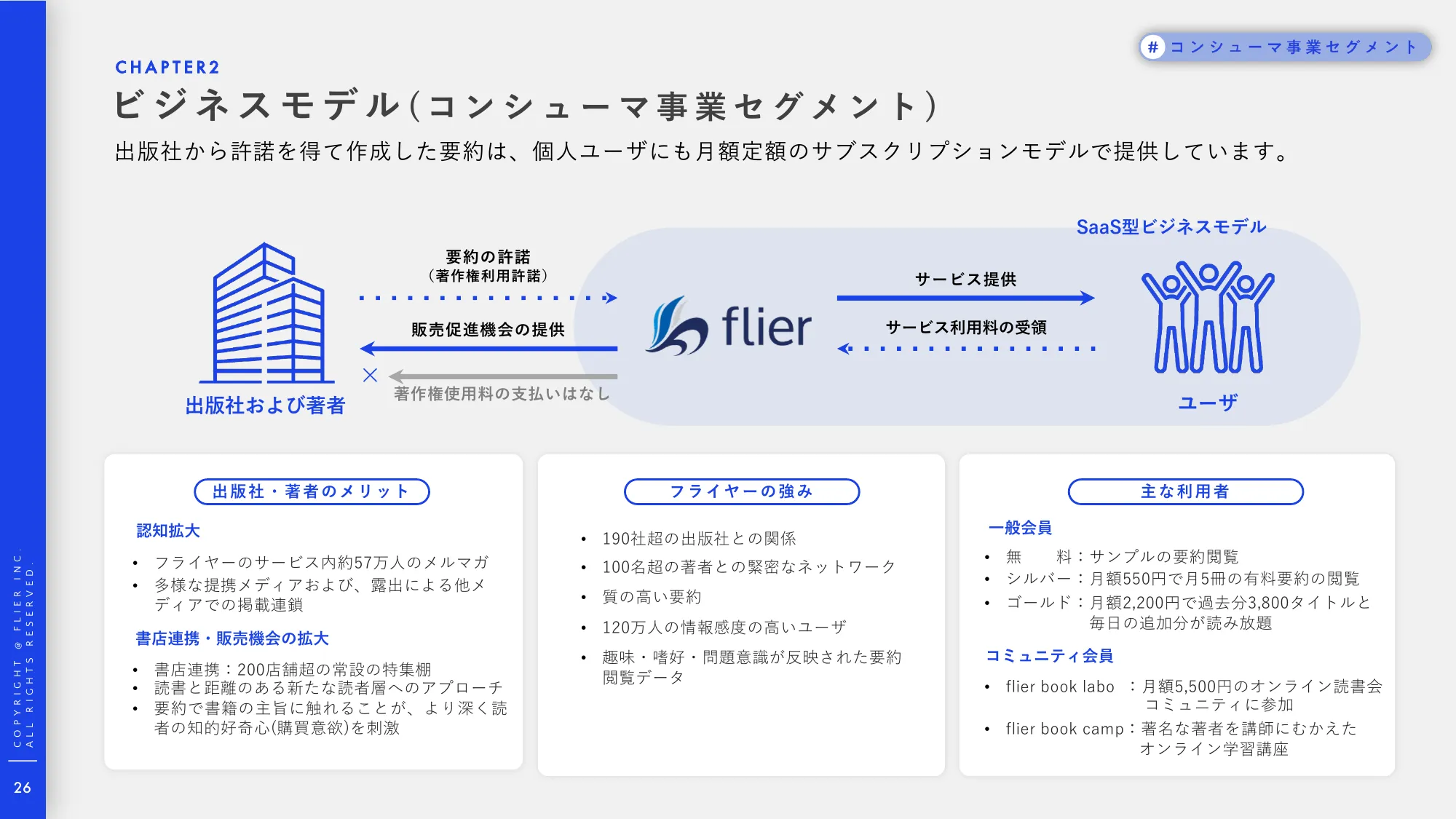Click the SaaS型ビジネスモデル label
1456x819 pixels.
pyautogui.click(x=1171, y=227)
